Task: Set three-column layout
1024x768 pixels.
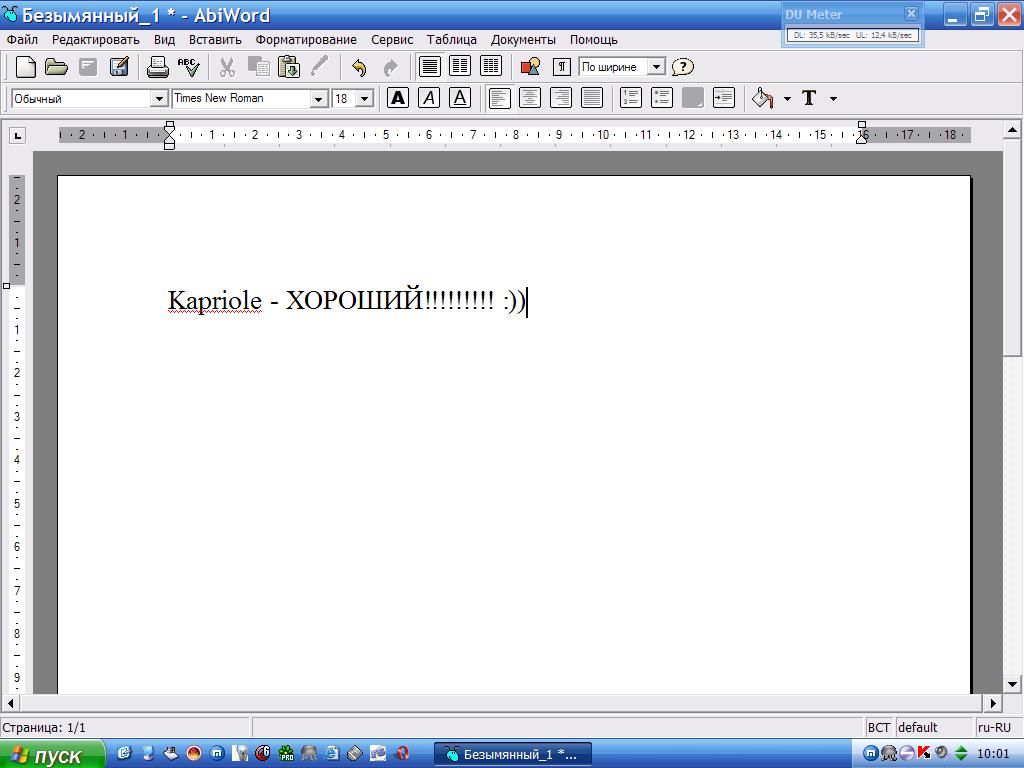Action: 490,67
